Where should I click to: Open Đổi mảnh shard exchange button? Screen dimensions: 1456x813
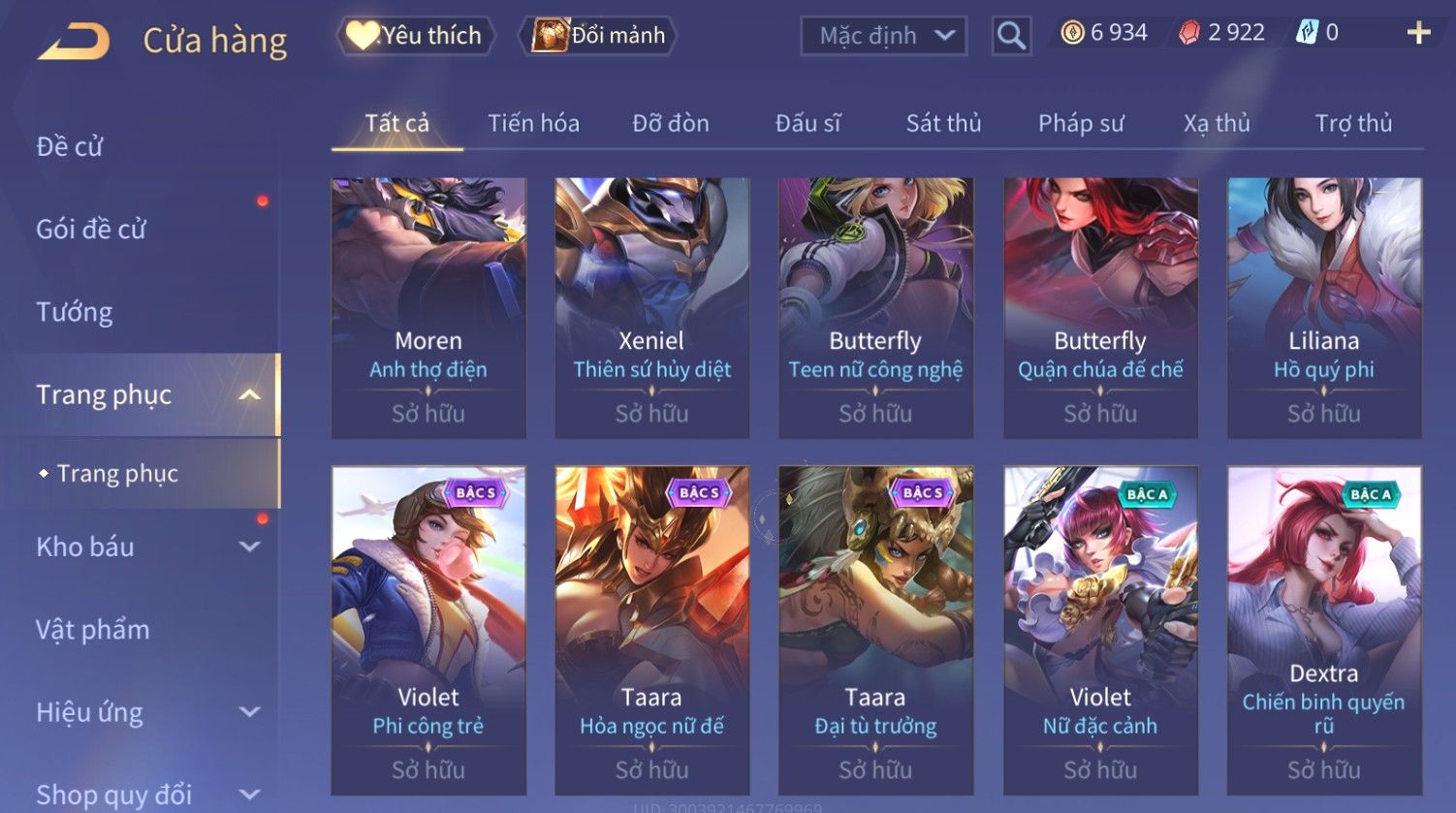598,36
